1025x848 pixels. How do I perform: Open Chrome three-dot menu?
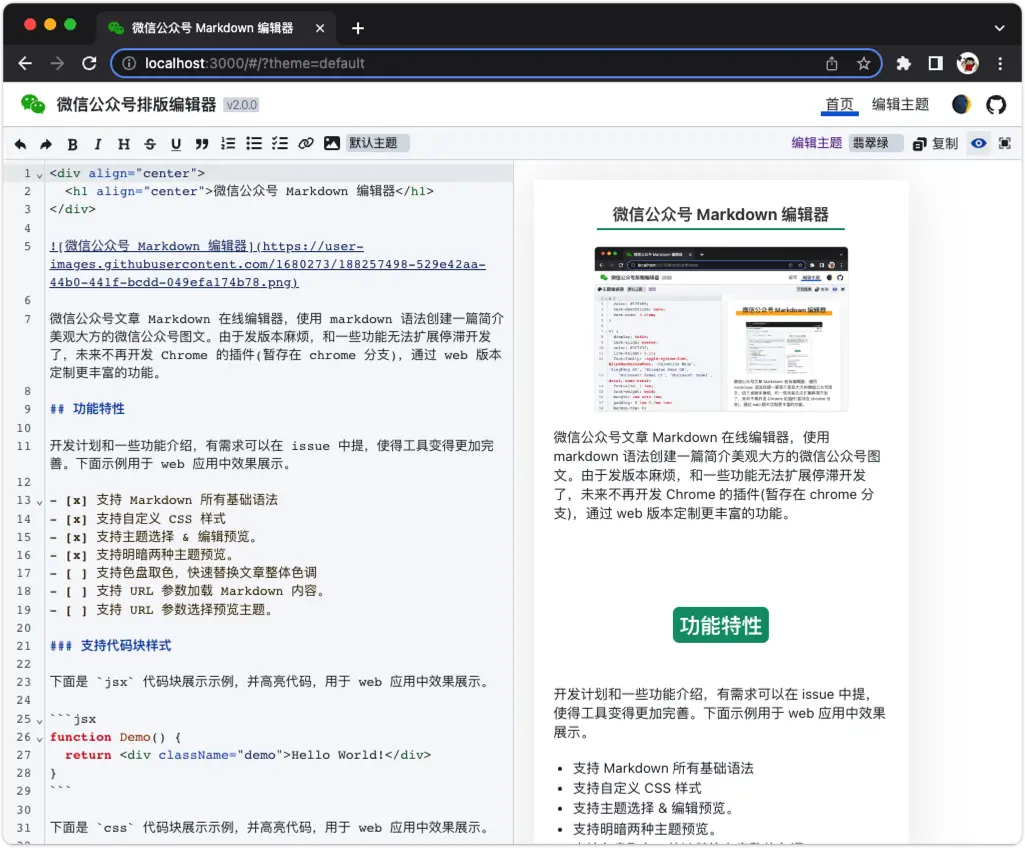pos(1000,63)
